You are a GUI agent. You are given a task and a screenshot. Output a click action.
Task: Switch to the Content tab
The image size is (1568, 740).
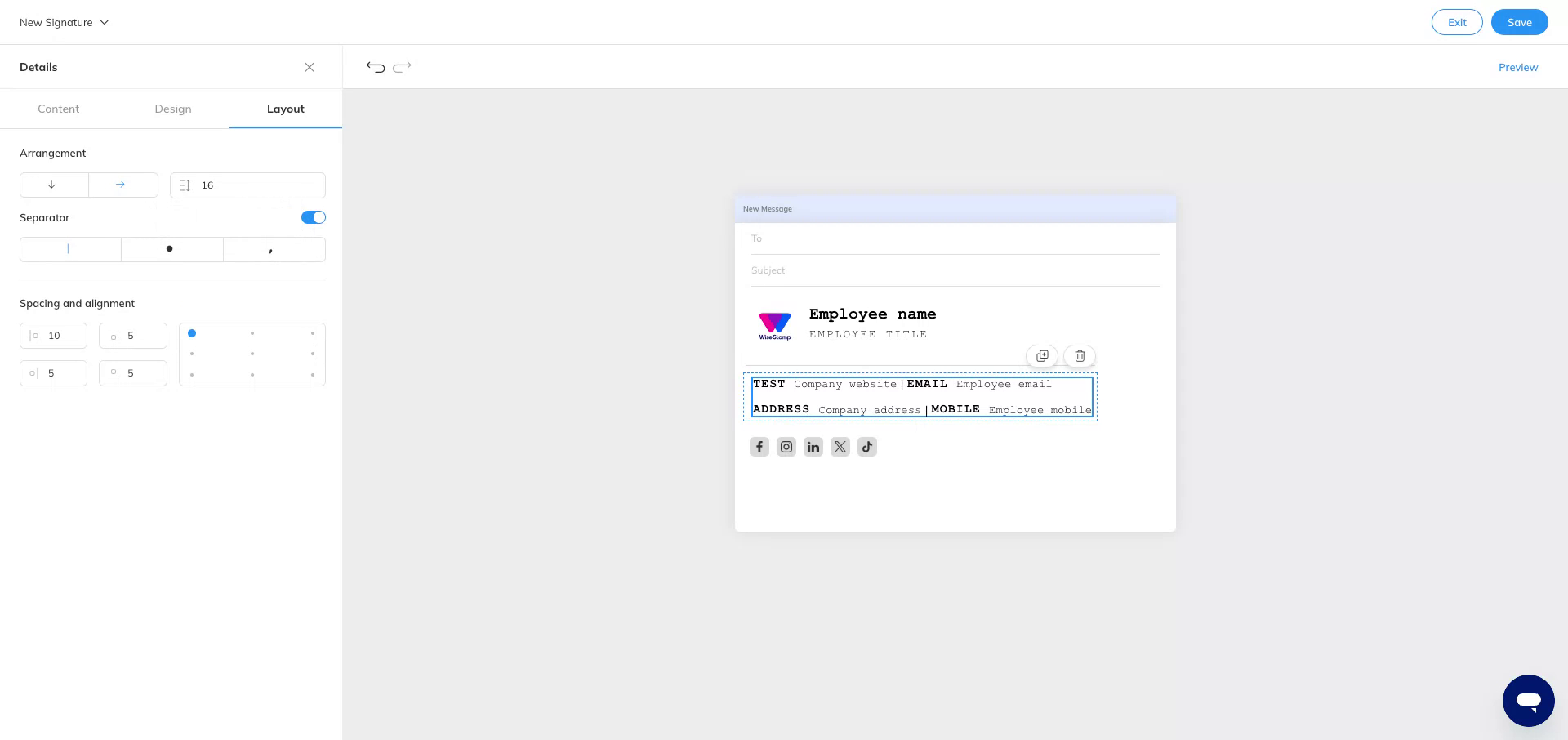point(58,109)
